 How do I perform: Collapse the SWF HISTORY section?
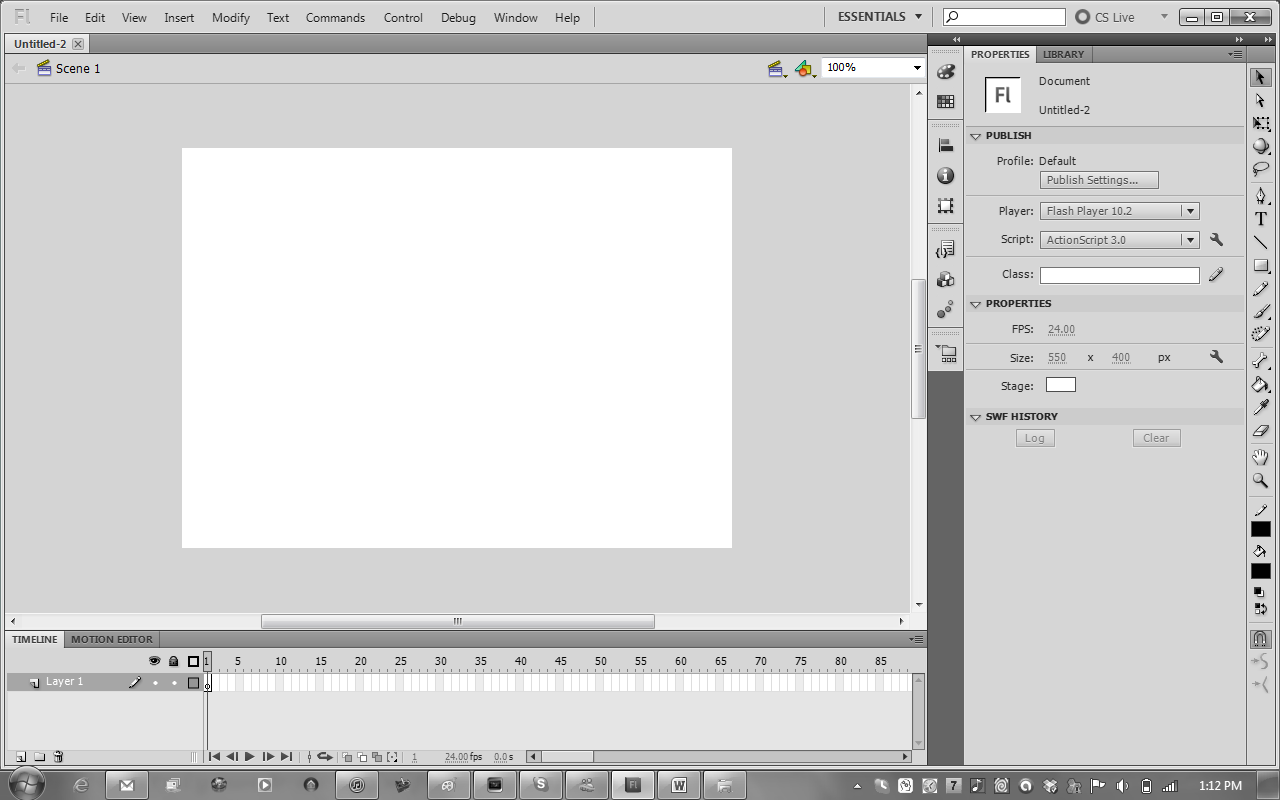pyautogui.click(x=975, y=417)
